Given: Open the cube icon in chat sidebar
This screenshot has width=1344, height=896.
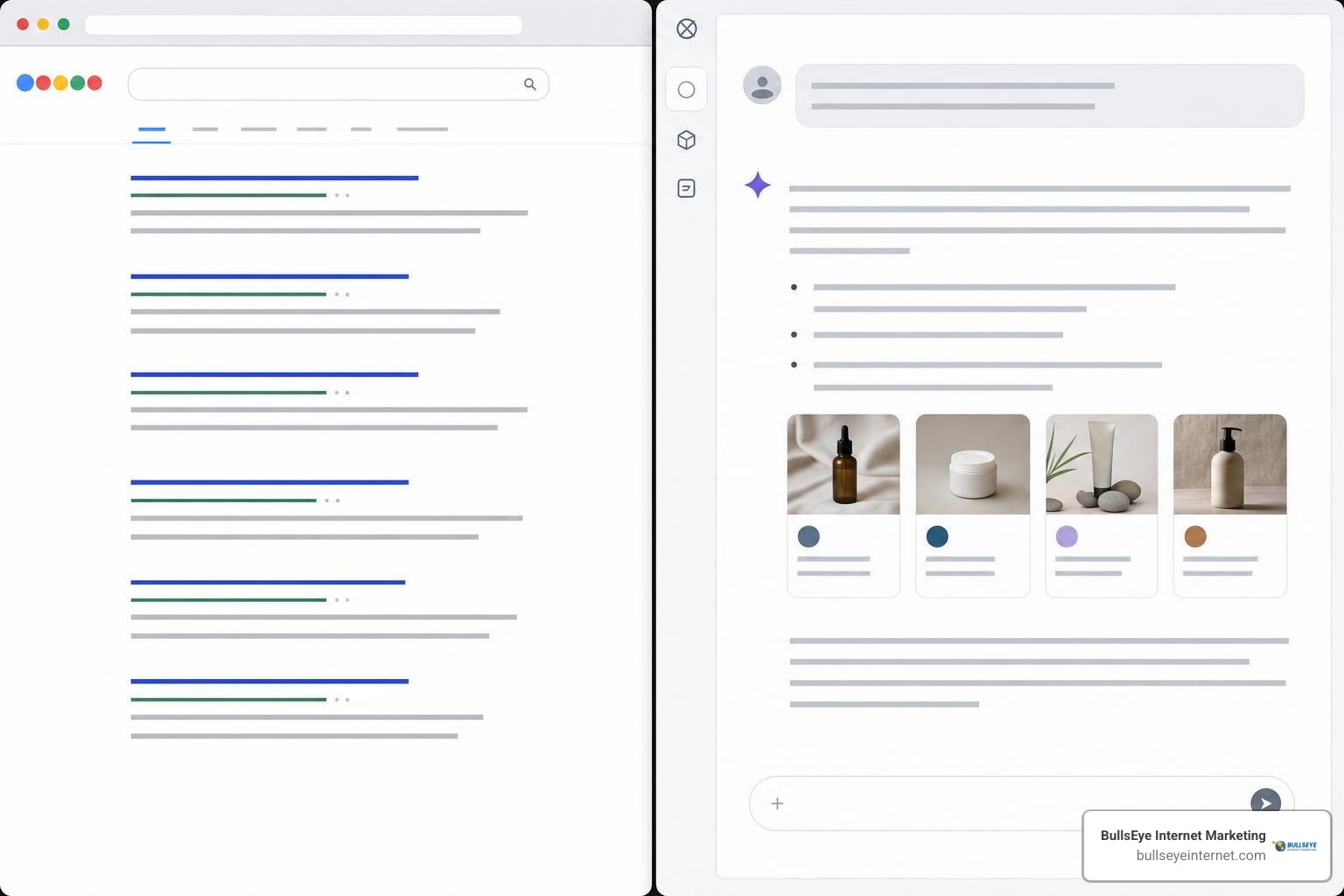Looking at the screenshot, I should tap(687, 140).
